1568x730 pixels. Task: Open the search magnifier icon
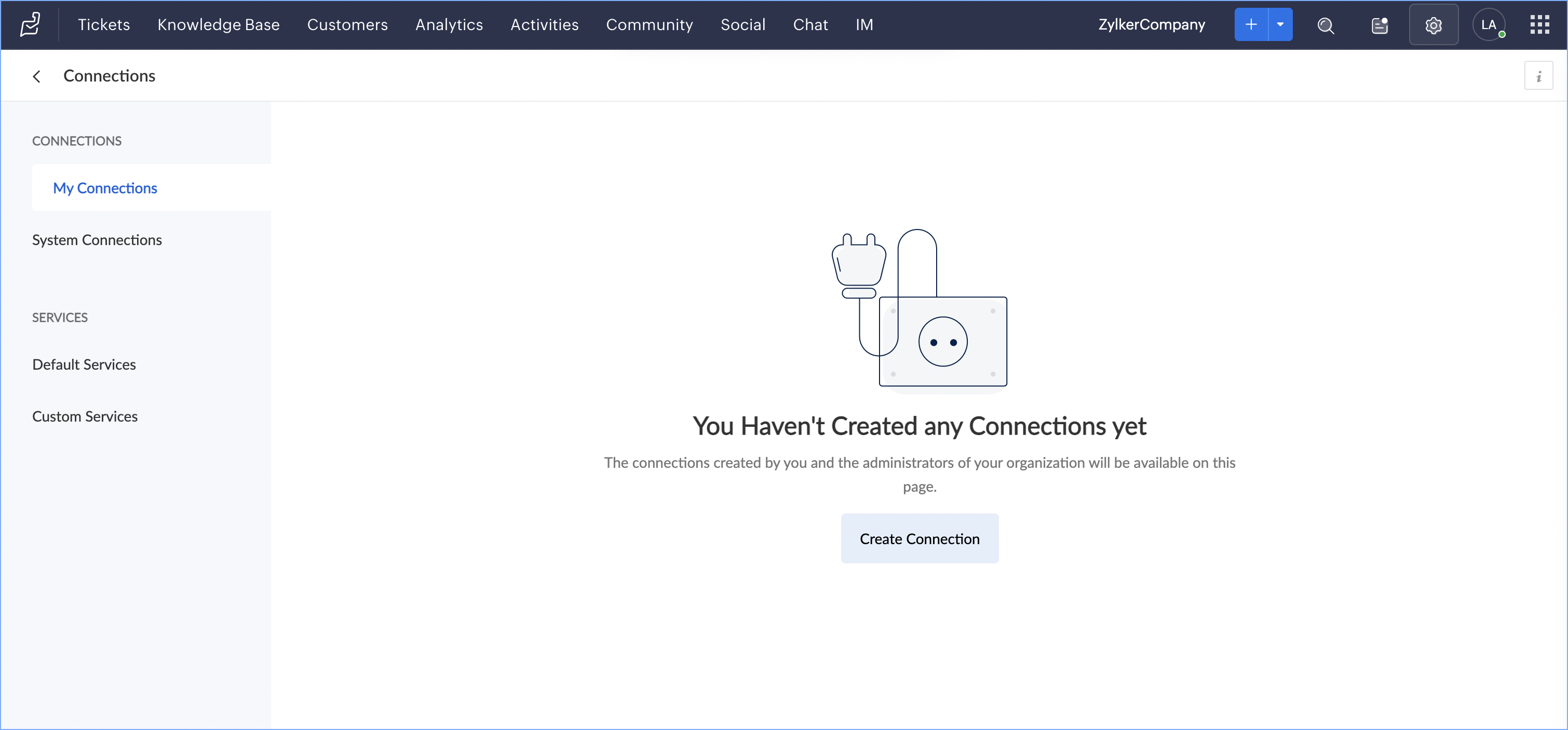point(1326,25)
